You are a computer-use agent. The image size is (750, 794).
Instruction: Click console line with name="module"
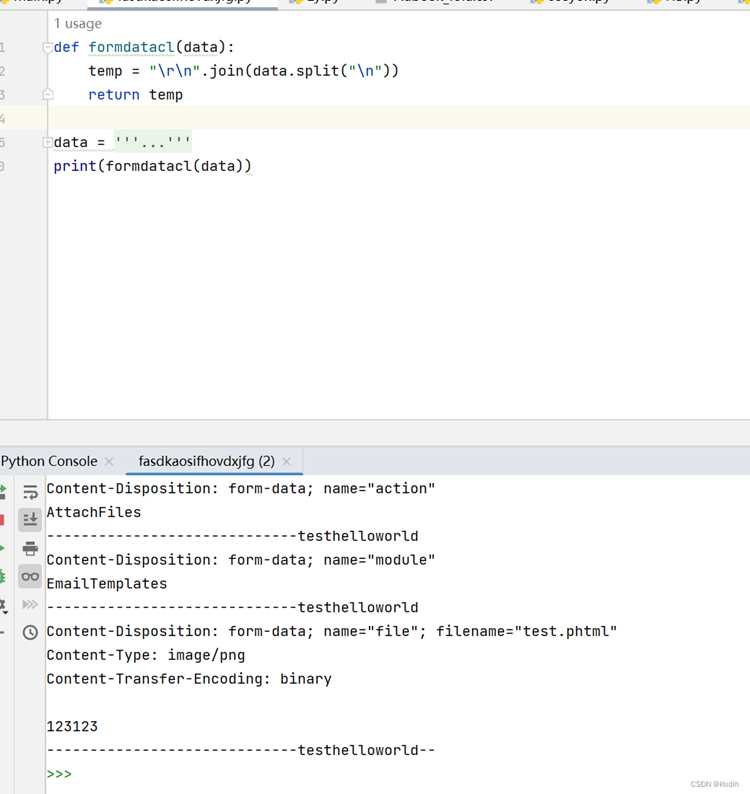click(x=241, y=560)
